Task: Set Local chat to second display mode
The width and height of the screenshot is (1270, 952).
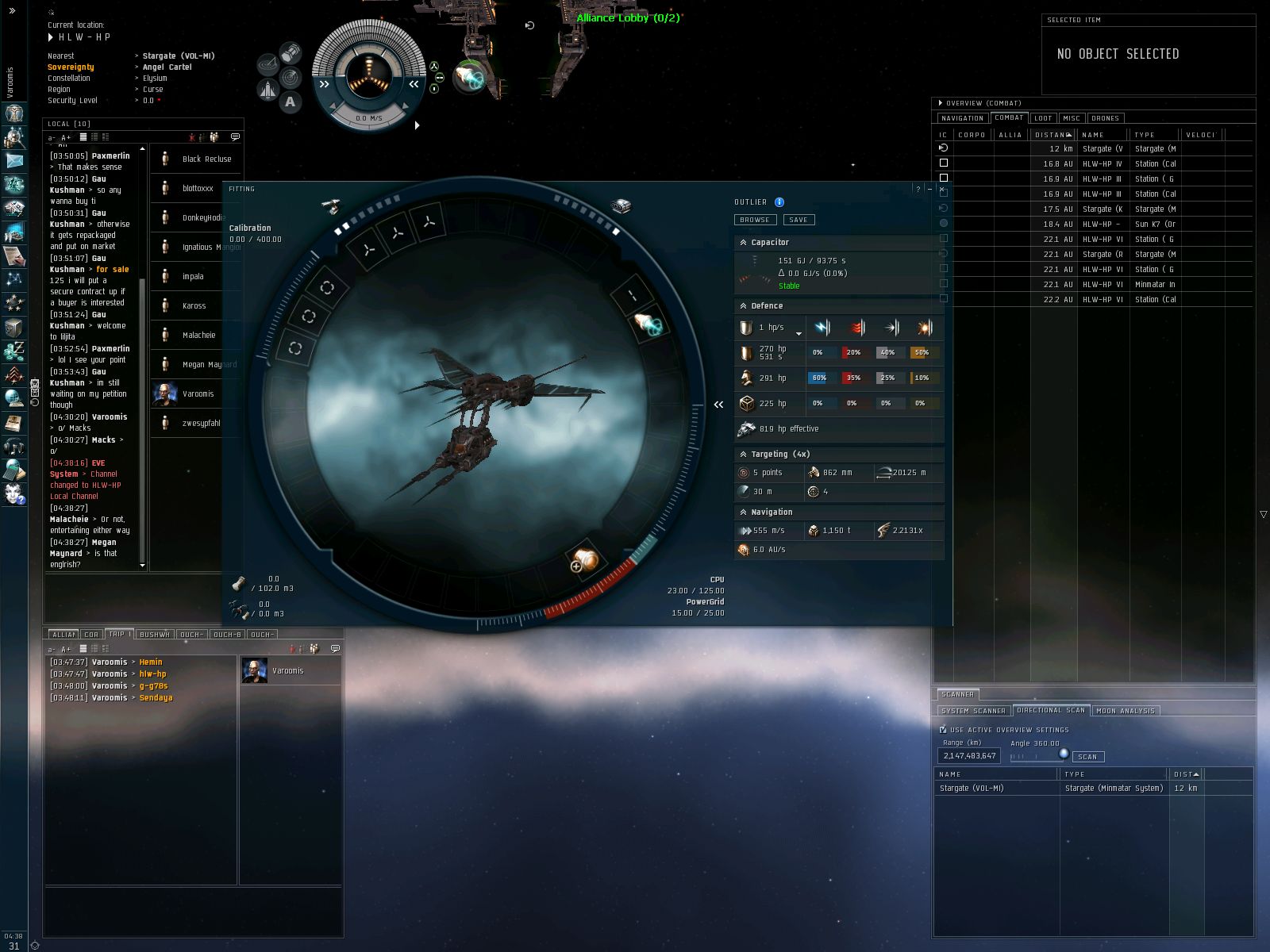Action: [94, 137]
